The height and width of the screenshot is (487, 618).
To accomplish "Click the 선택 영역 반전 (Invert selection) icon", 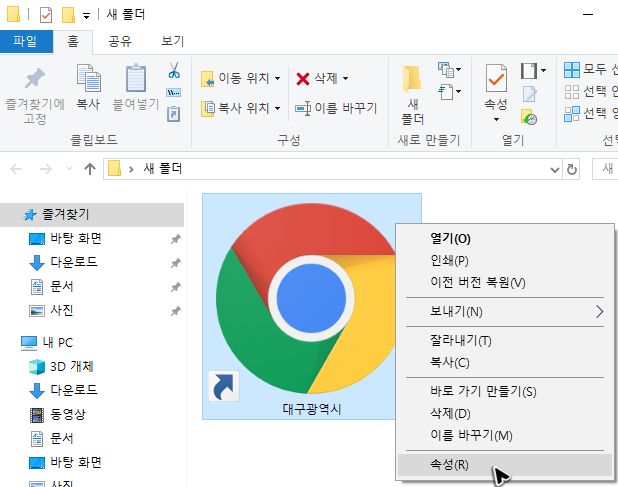I will (x=572, y=114).
